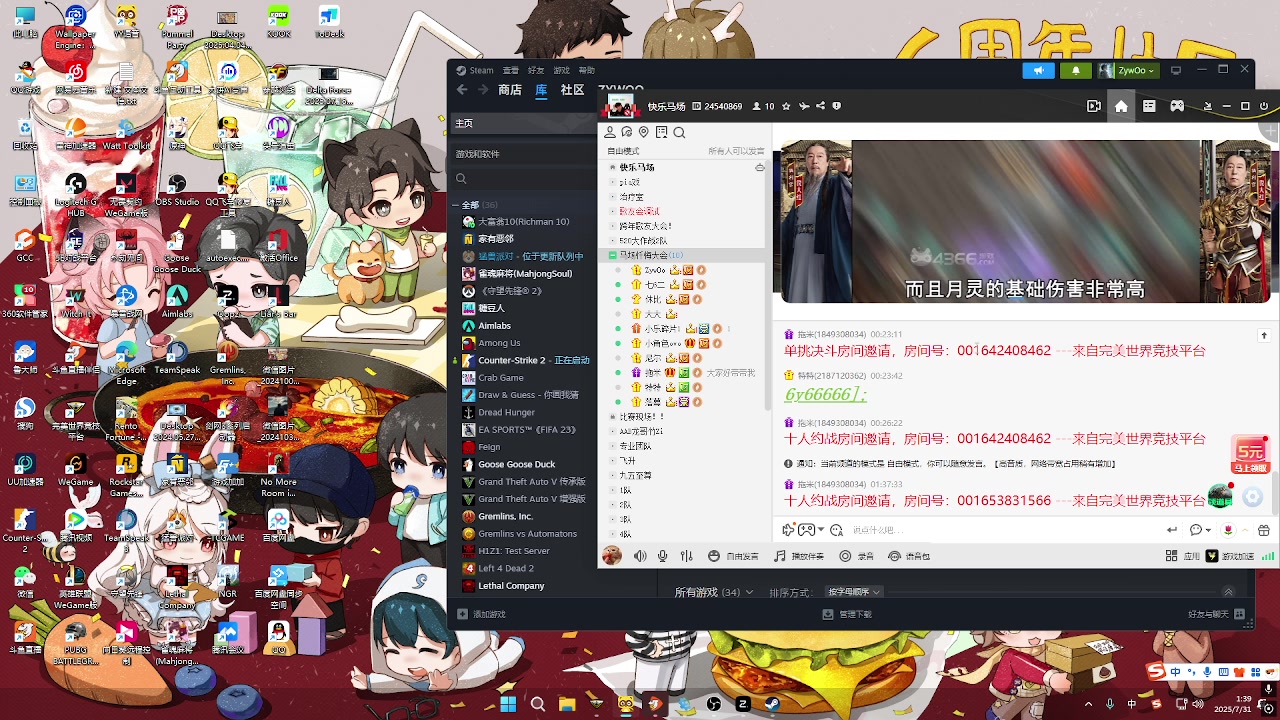Toggle the YY microphone icon
This screenshot has height=720, width=1280.
pos(662,556)
